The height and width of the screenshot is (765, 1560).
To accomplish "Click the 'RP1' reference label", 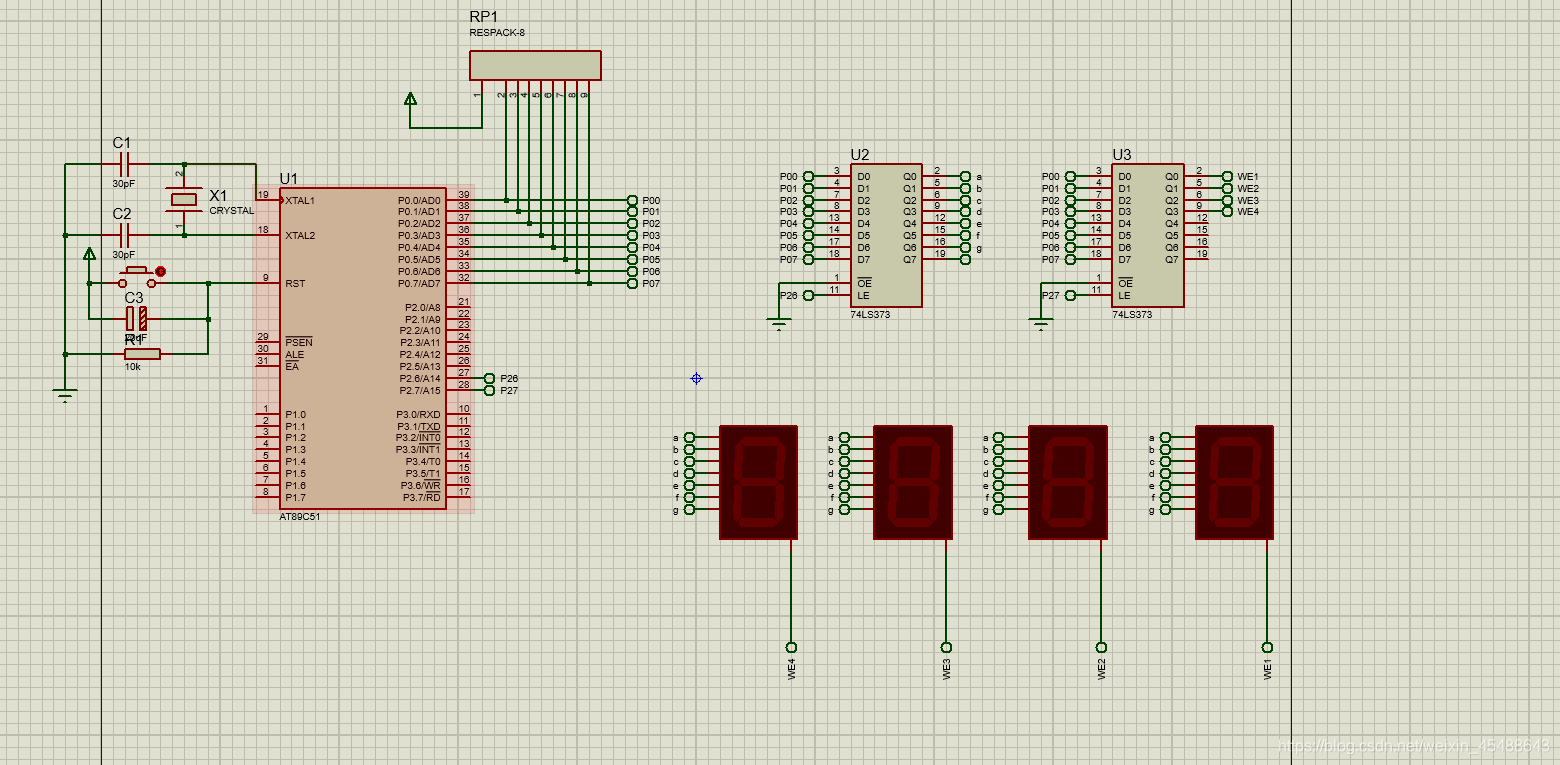I will (483, 17).
